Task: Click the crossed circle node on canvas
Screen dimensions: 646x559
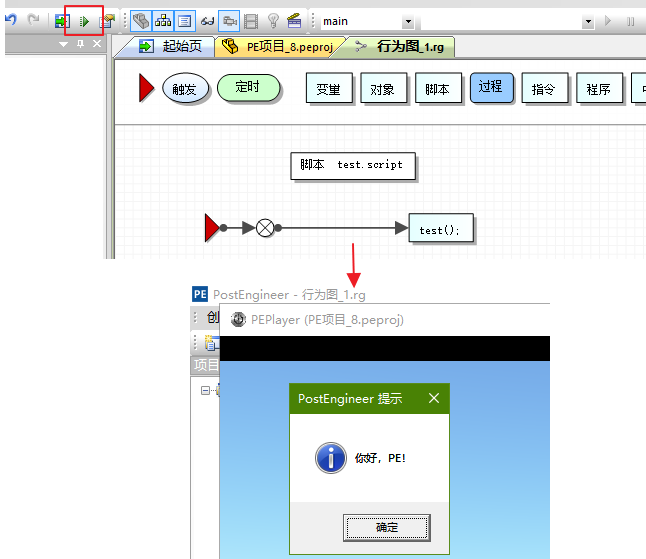Action: tap(265, 228)
